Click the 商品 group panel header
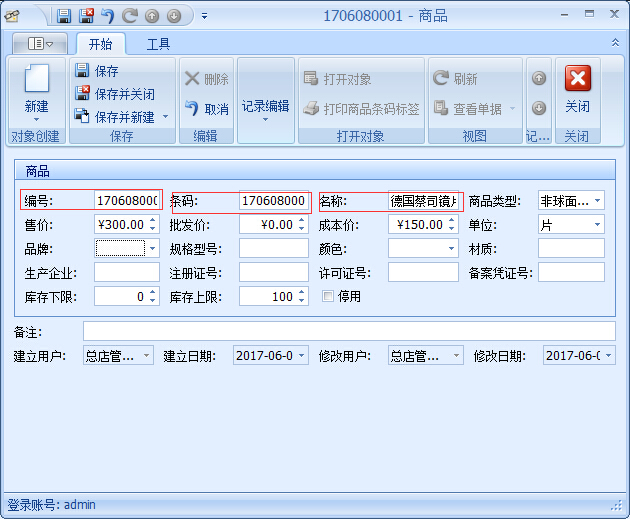 point(315,170)
